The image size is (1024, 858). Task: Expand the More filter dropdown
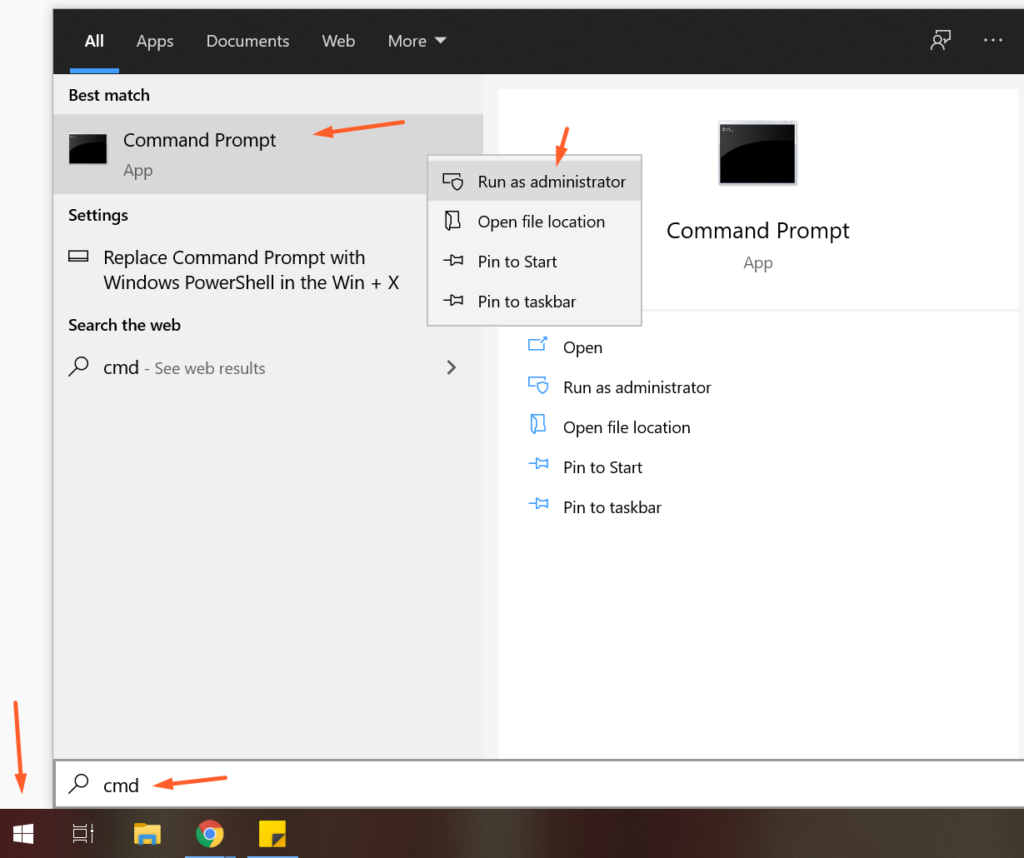pyautogui.click(x=417, y=41)
